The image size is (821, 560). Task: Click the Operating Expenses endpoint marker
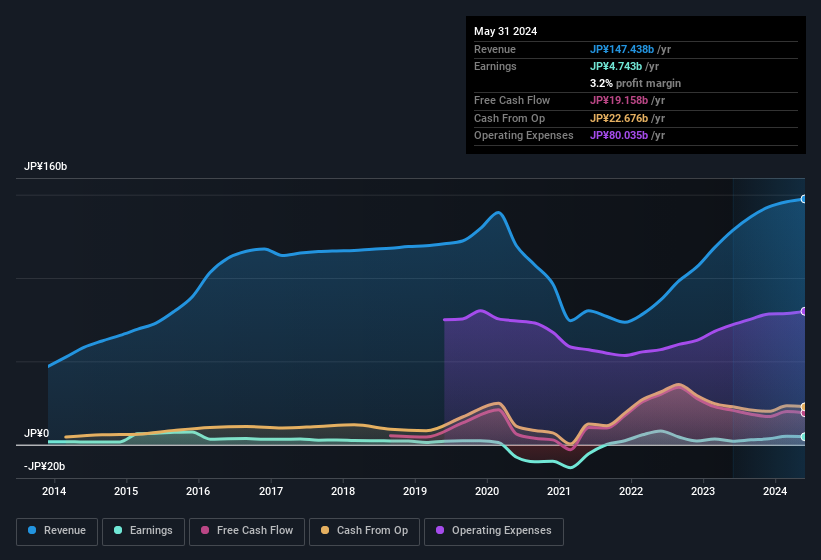(804, 311)
